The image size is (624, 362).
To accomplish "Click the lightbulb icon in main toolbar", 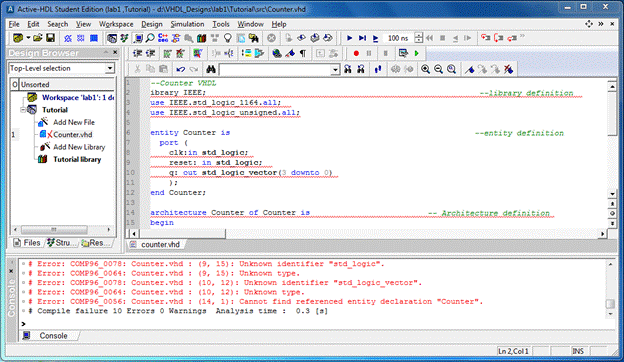I will coord(228,38).
